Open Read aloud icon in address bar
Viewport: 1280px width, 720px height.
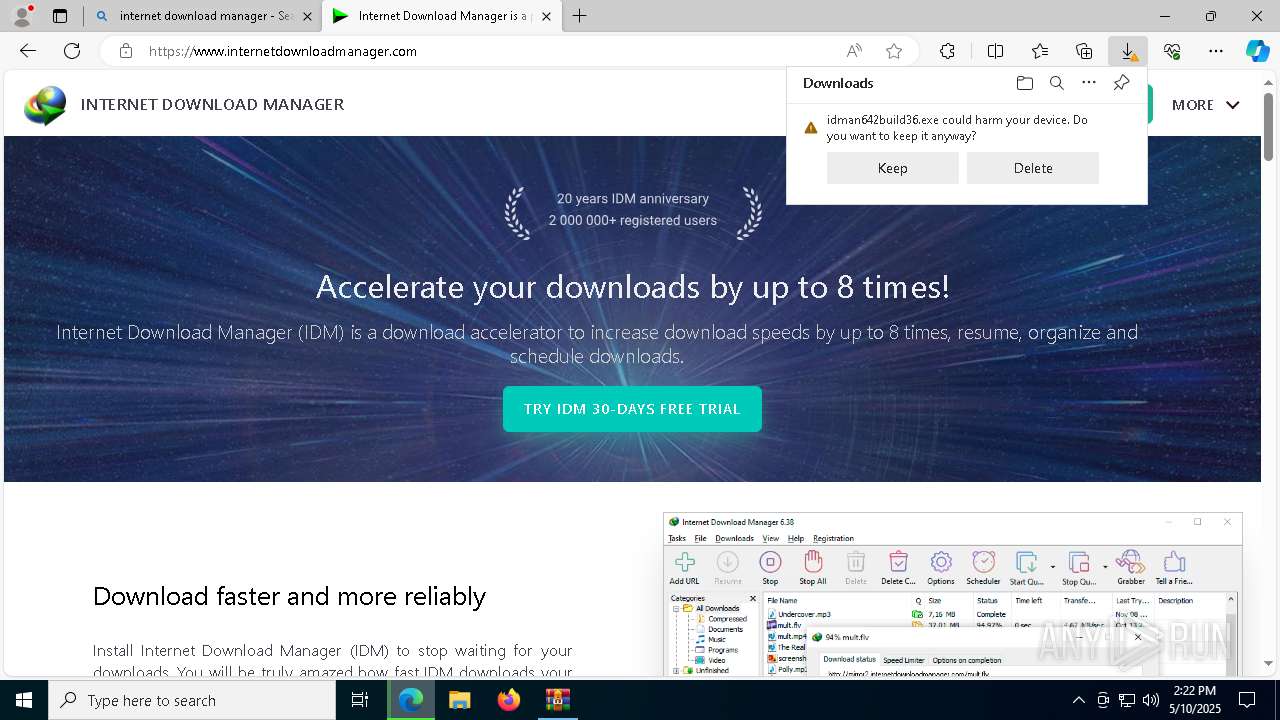click(x=854, y=51)
